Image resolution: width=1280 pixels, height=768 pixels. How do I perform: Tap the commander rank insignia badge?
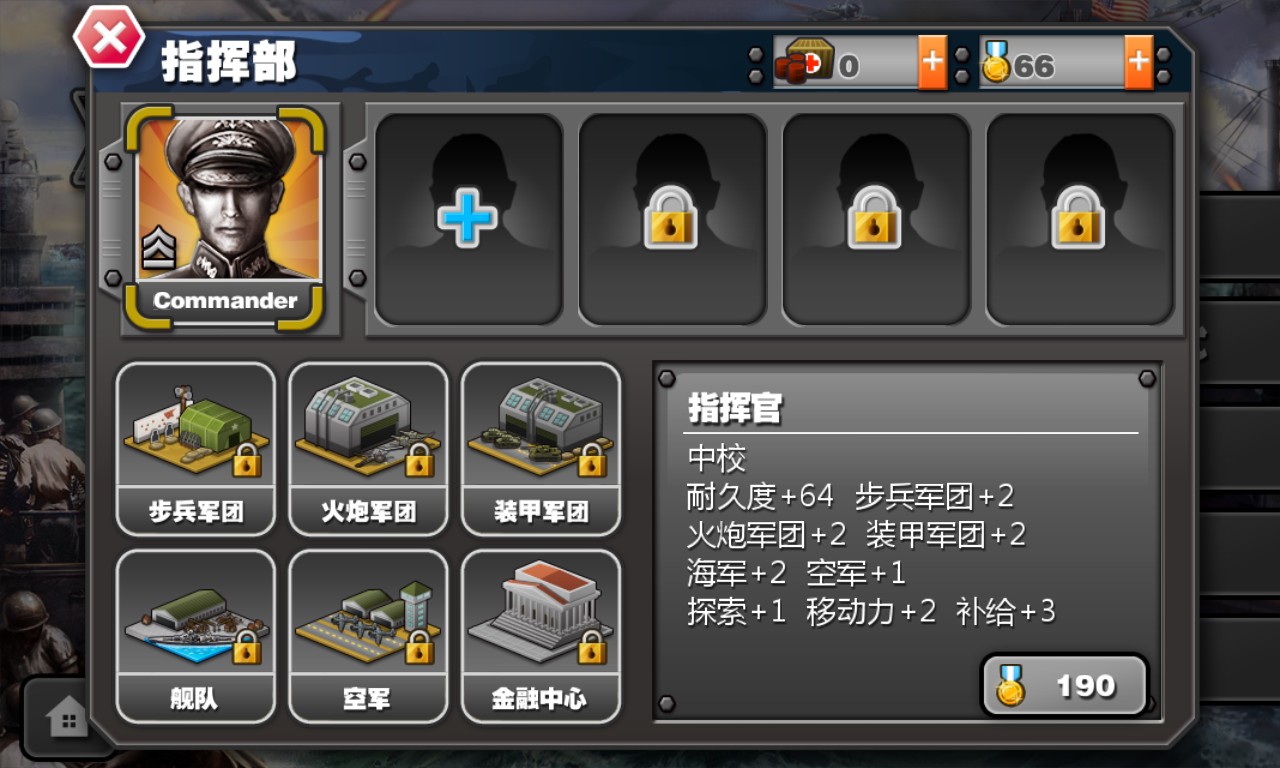pyautogui.click(x=158, y=249)
